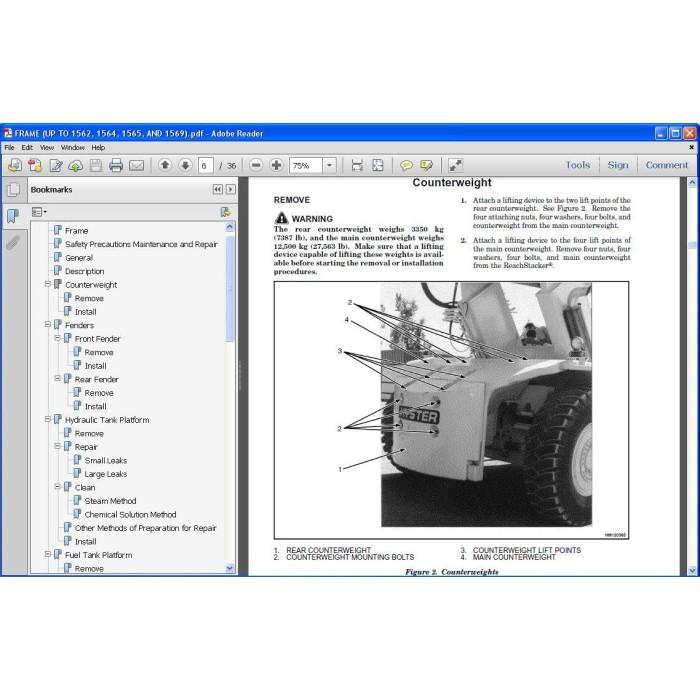Collapse the Fenders bookmark node

pos(47,325)
